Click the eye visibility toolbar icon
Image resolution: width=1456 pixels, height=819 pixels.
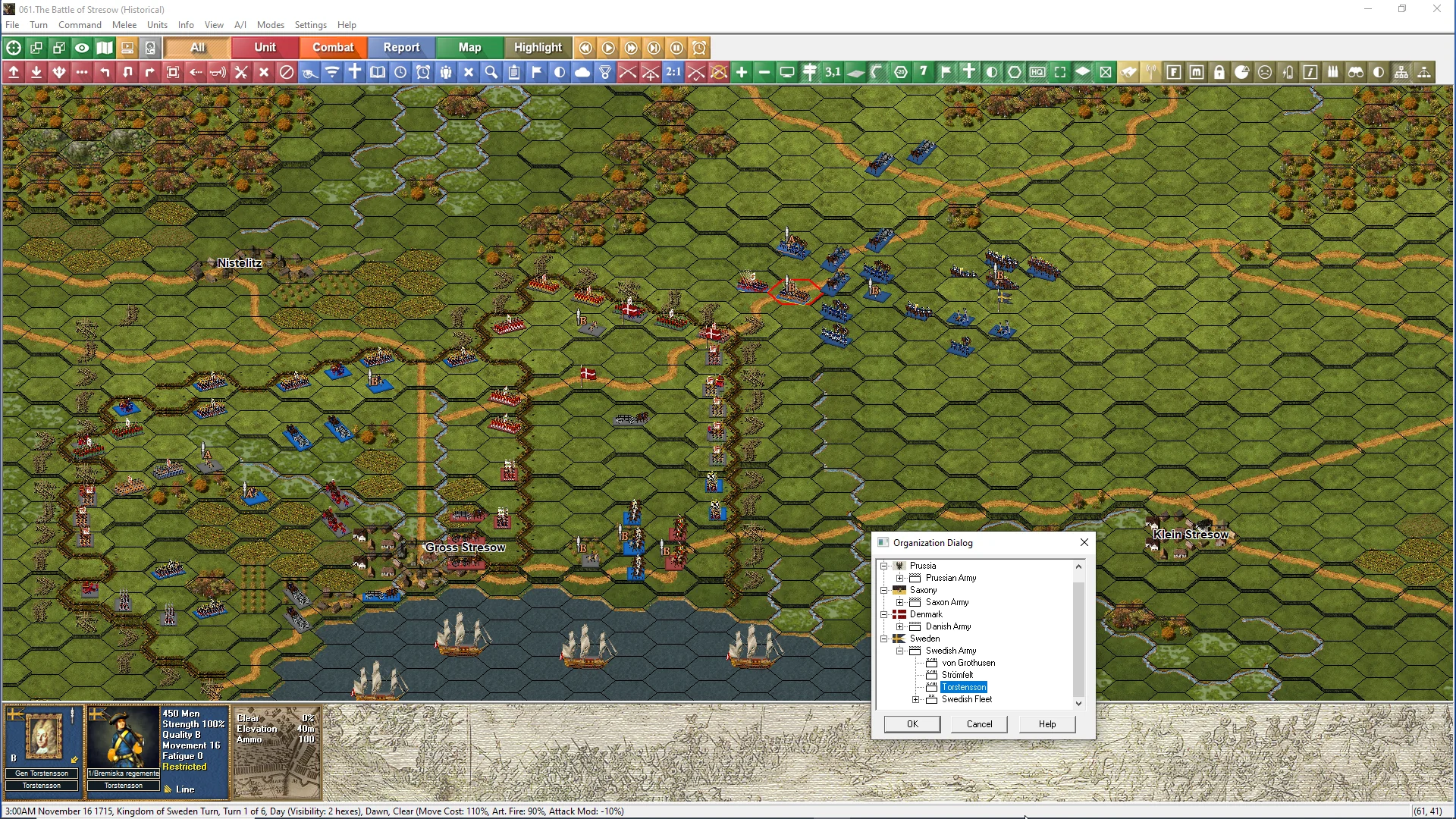[x=82, y=48]
